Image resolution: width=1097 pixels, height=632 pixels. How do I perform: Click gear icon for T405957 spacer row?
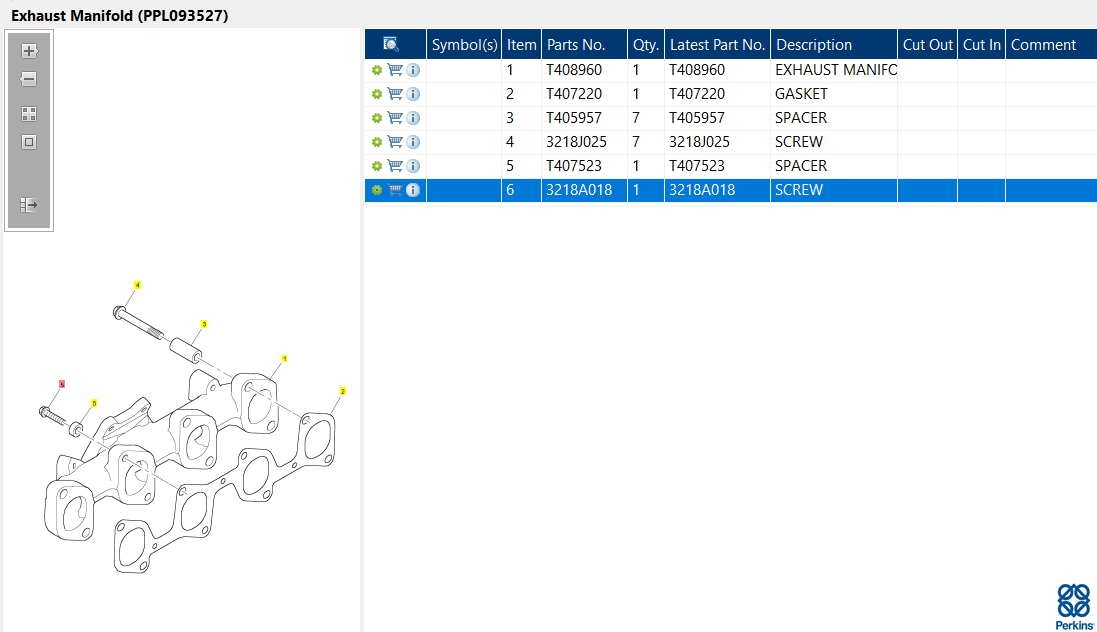tap(376, 118)
